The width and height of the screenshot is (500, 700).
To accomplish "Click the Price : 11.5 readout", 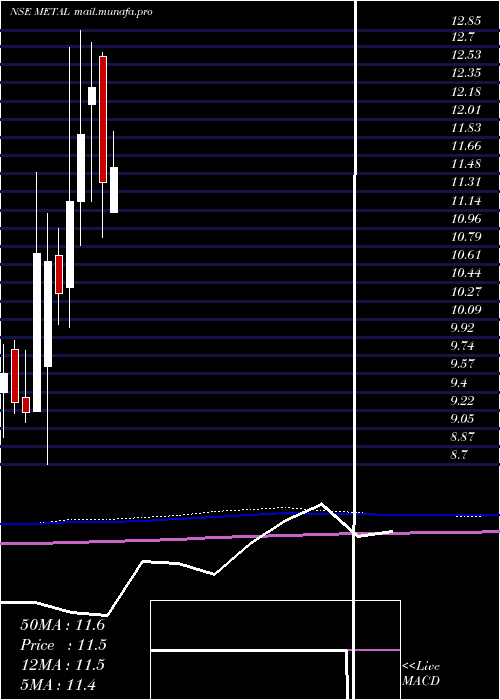I will (x=62, y=645).
